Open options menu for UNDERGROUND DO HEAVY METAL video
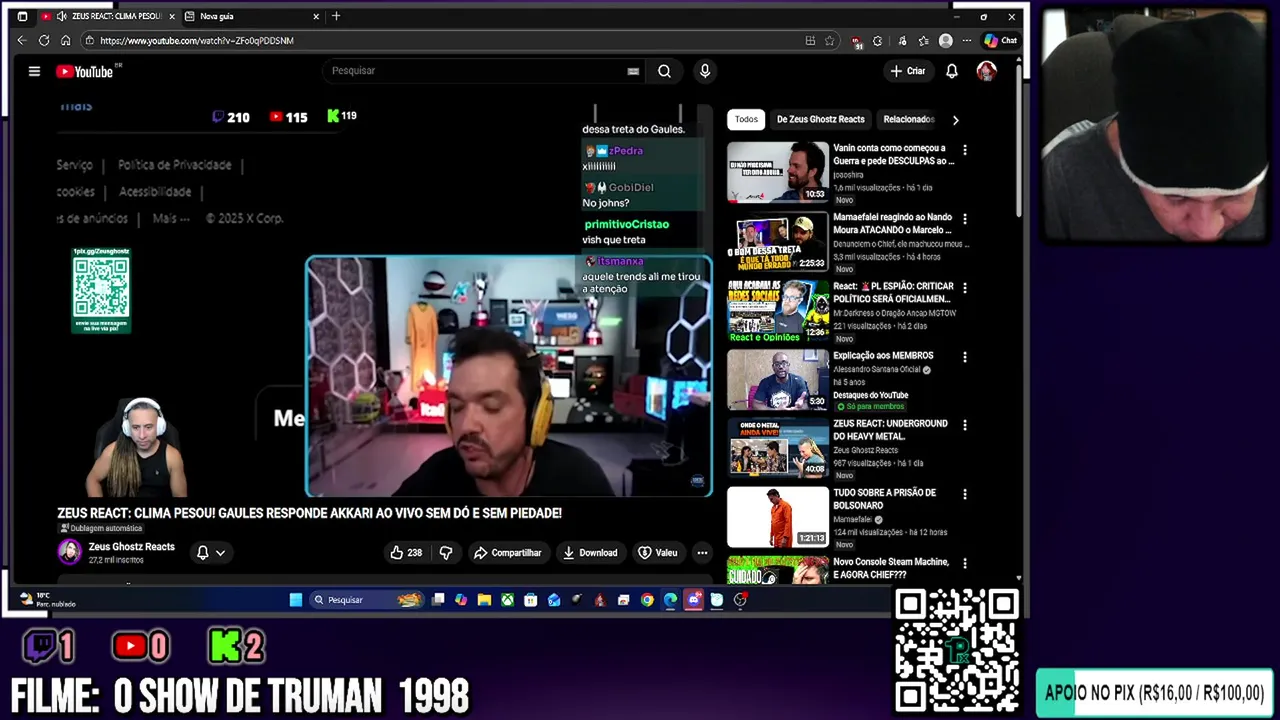 [964, 425]
